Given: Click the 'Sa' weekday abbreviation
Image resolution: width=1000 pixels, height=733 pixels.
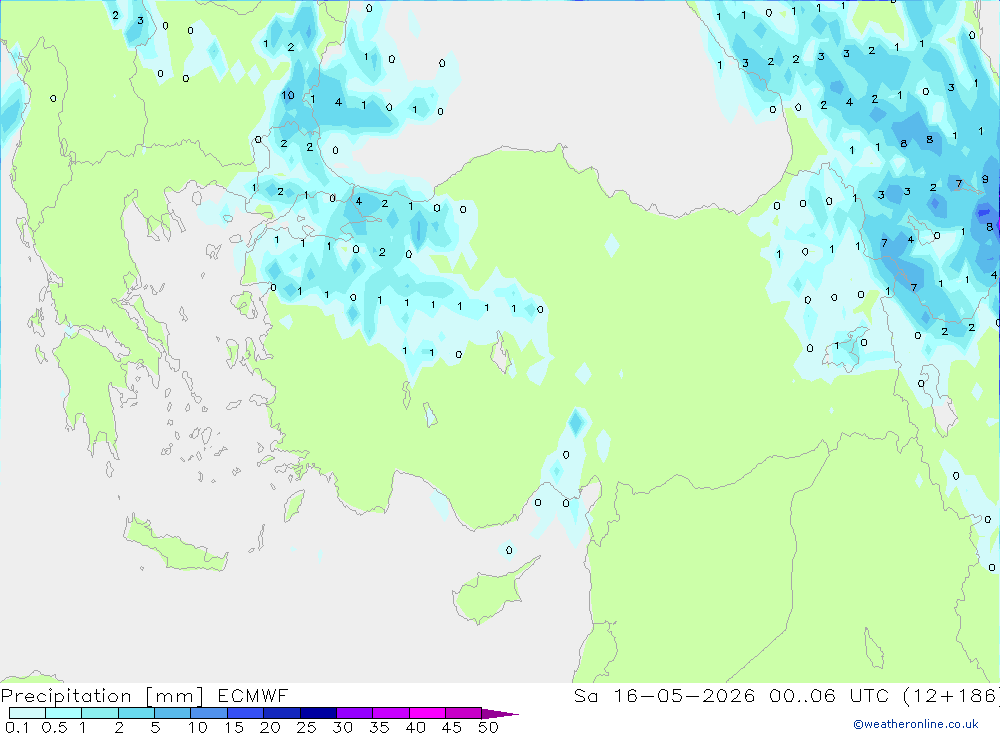Looking at the screenshot, I should tap(586, 695).
